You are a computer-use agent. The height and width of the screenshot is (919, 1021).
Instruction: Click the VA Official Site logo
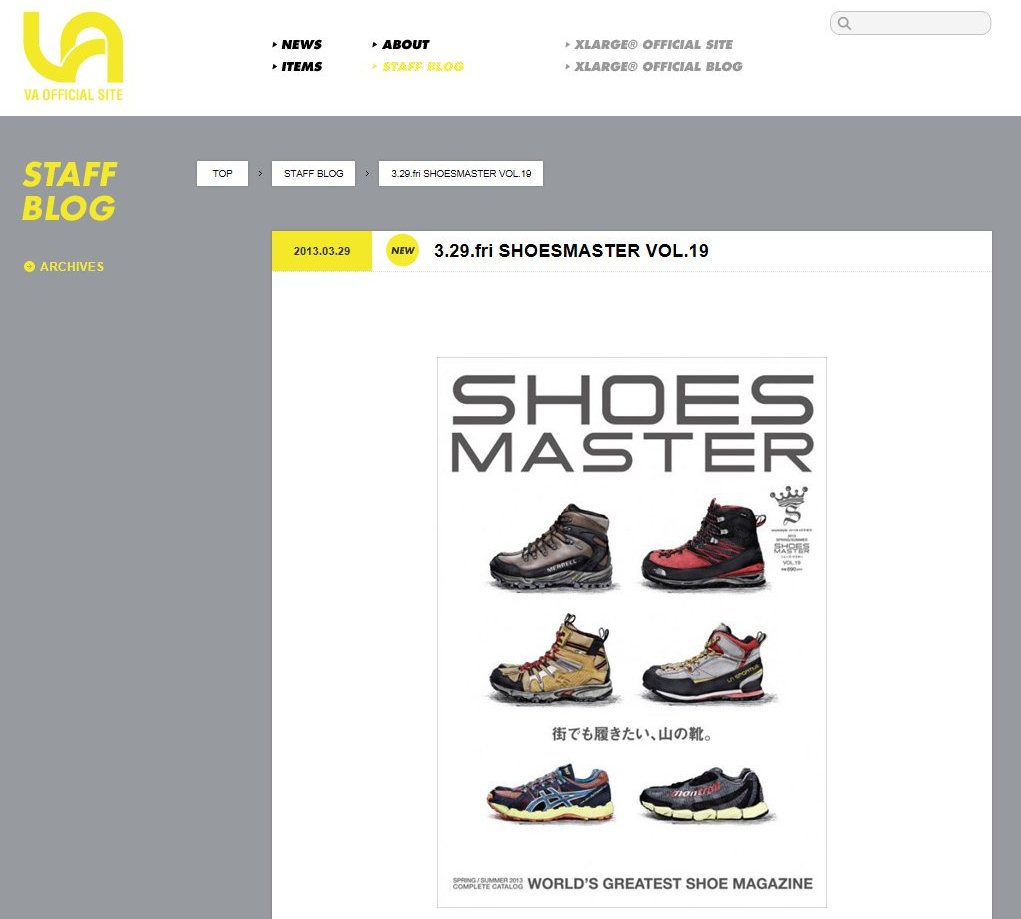coord(73,57)
